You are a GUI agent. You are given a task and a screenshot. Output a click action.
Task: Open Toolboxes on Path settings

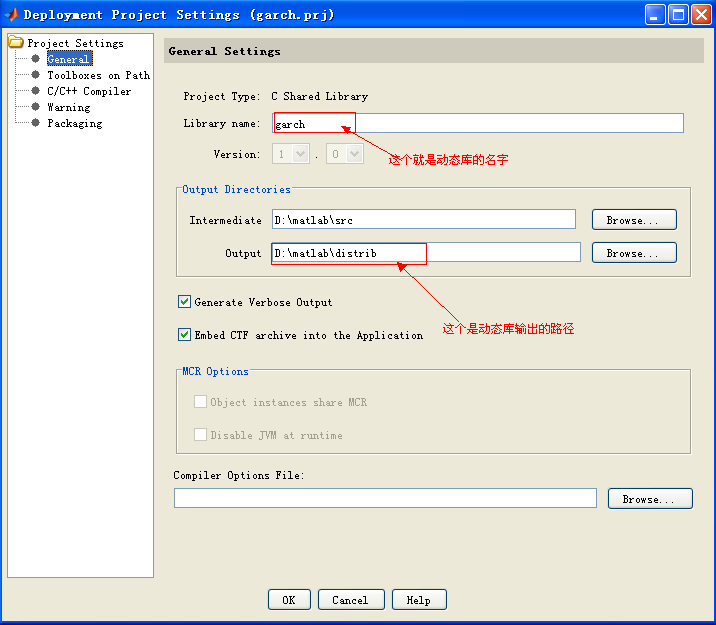[x=98, y=75]
